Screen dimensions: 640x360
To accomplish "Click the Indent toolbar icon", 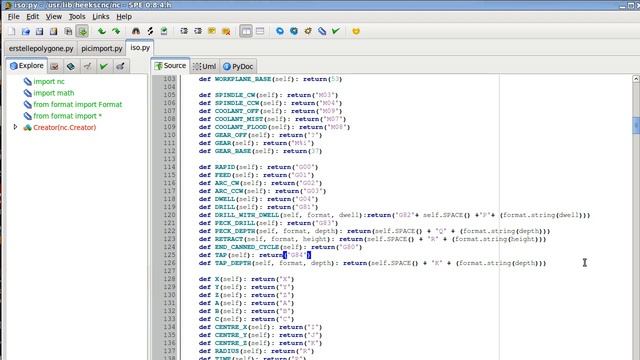I will (184, 31).
